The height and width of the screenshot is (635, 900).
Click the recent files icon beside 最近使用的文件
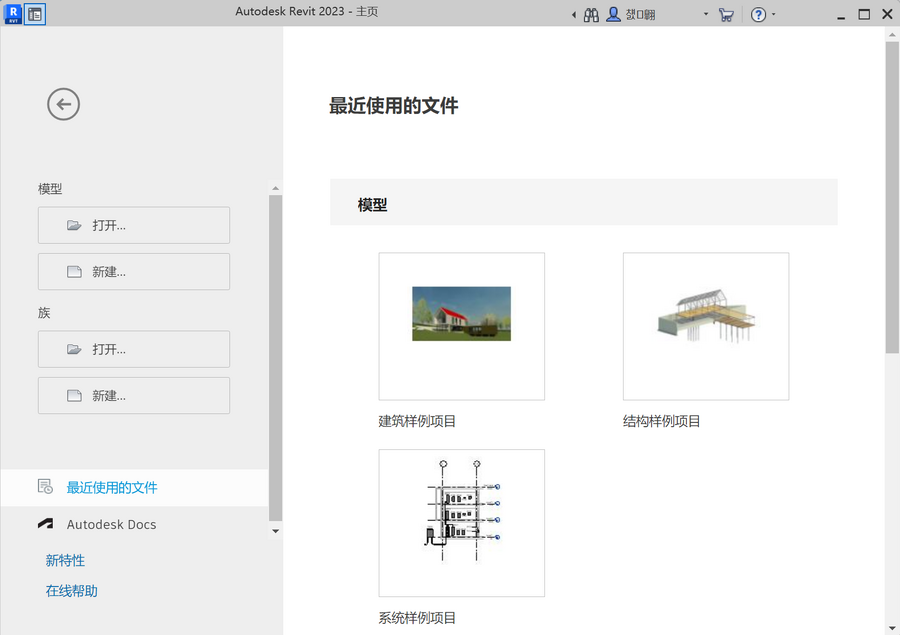[x=45, y=487]
